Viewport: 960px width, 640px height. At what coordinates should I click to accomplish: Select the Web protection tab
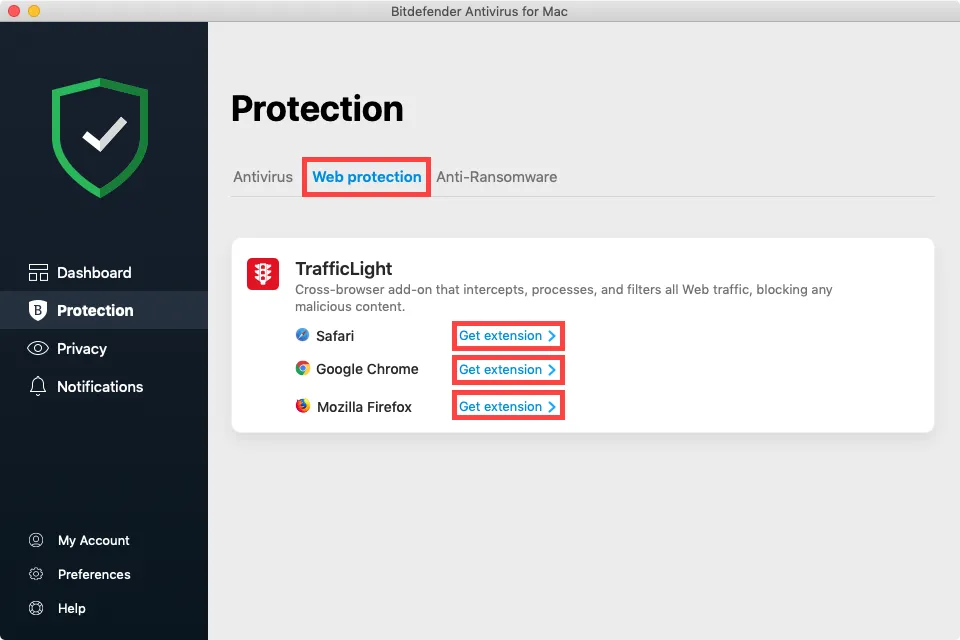[366, 176]
